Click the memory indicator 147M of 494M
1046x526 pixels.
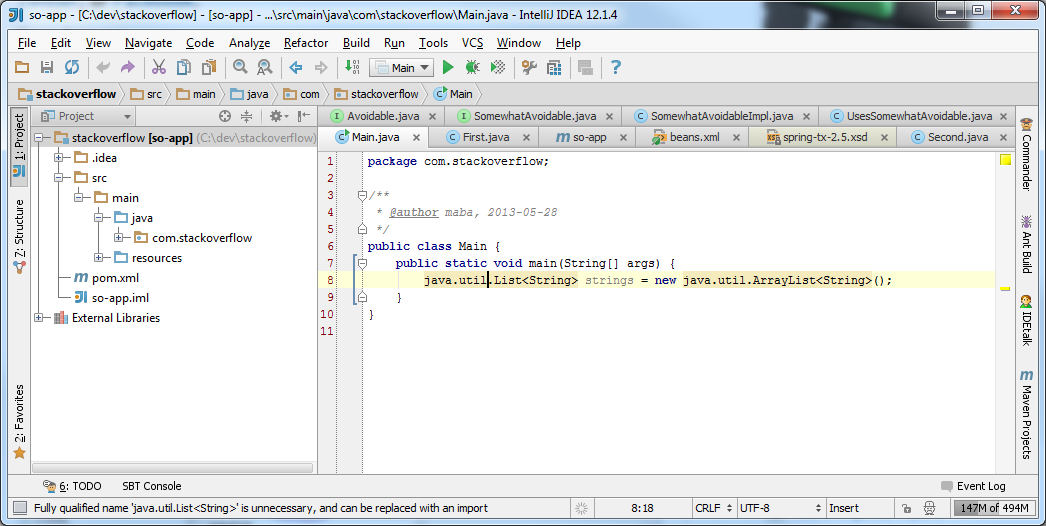coord(994,508)
